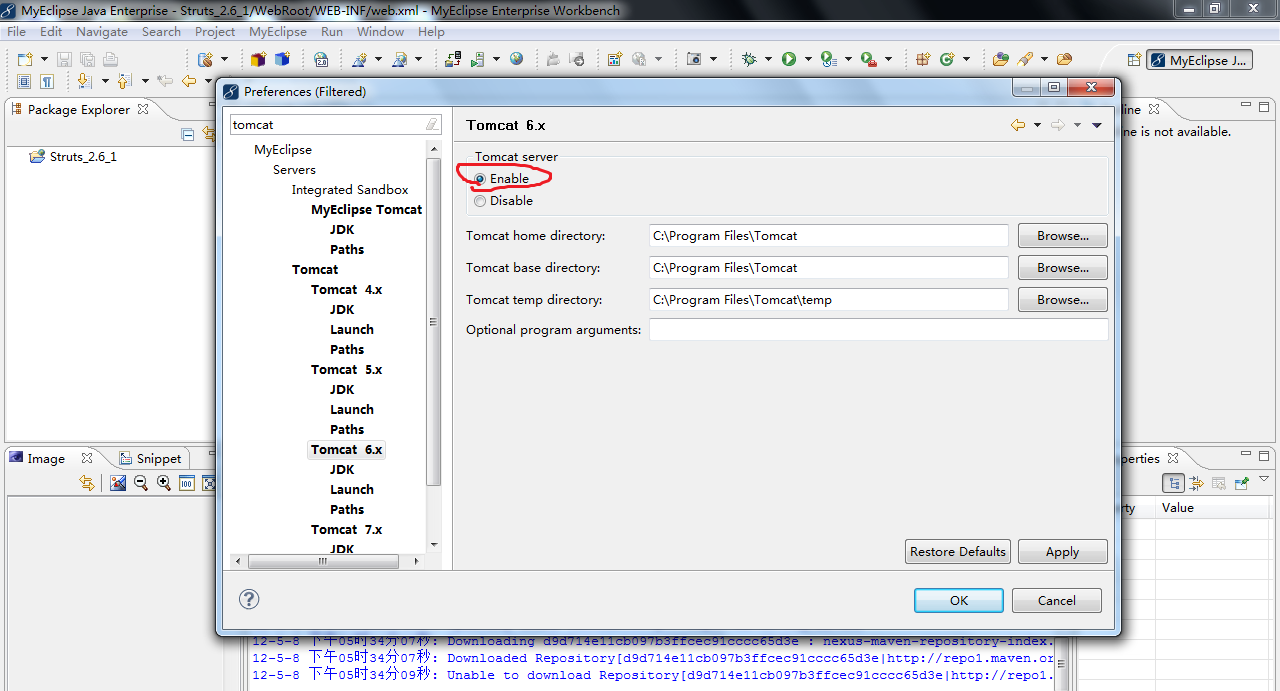Switch to the Snippet tab

coord(150,458)
